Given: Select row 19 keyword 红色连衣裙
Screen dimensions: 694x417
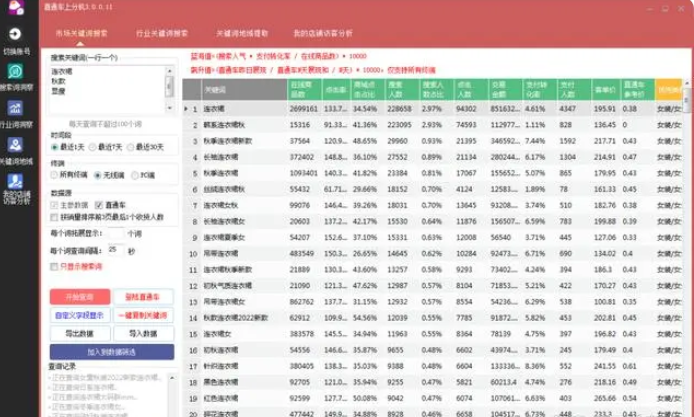Looking at the screenshot, I should [x=221, y=398].
